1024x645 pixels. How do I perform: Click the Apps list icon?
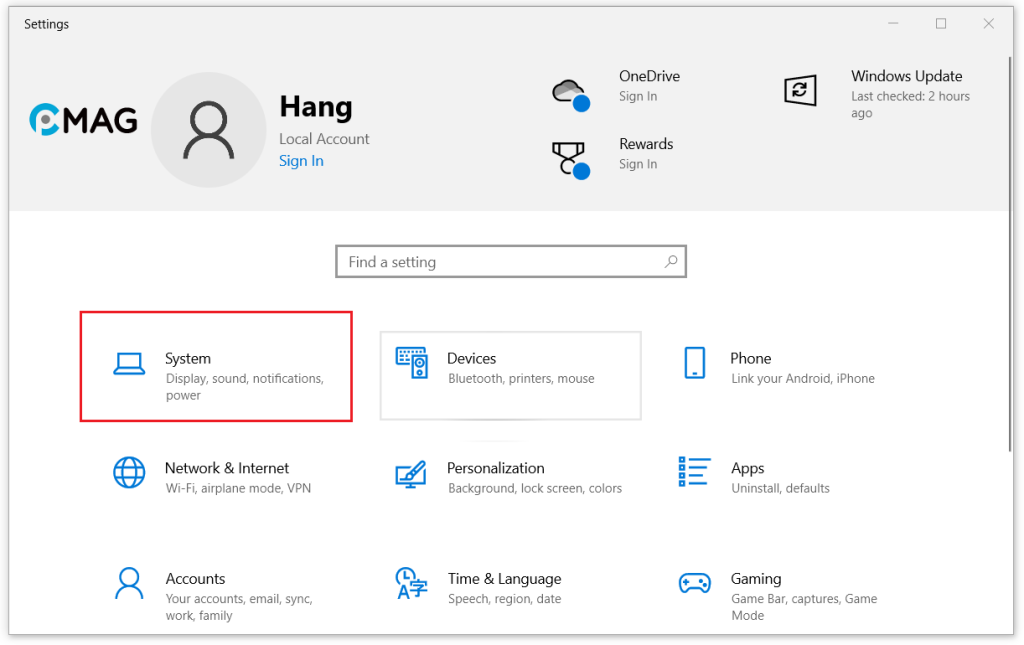(694, 472)
